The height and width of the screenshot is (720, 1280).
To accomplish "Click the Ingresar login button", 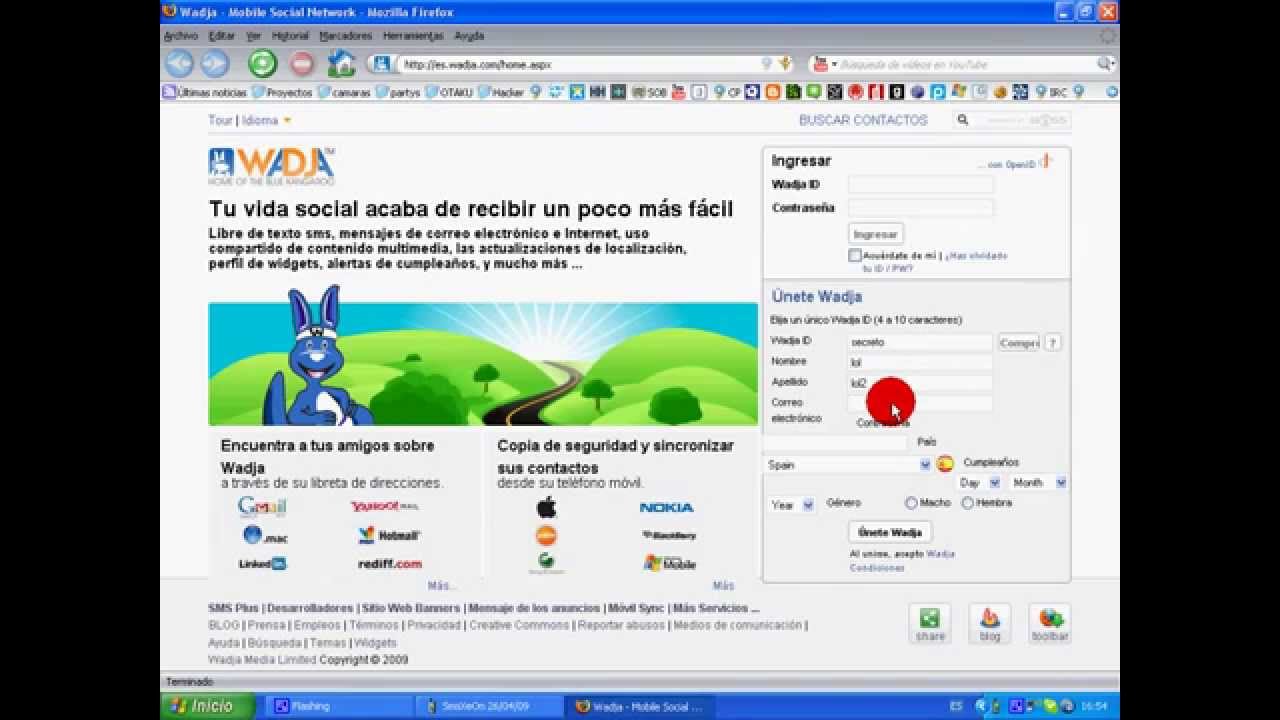I will pos(876,234).
